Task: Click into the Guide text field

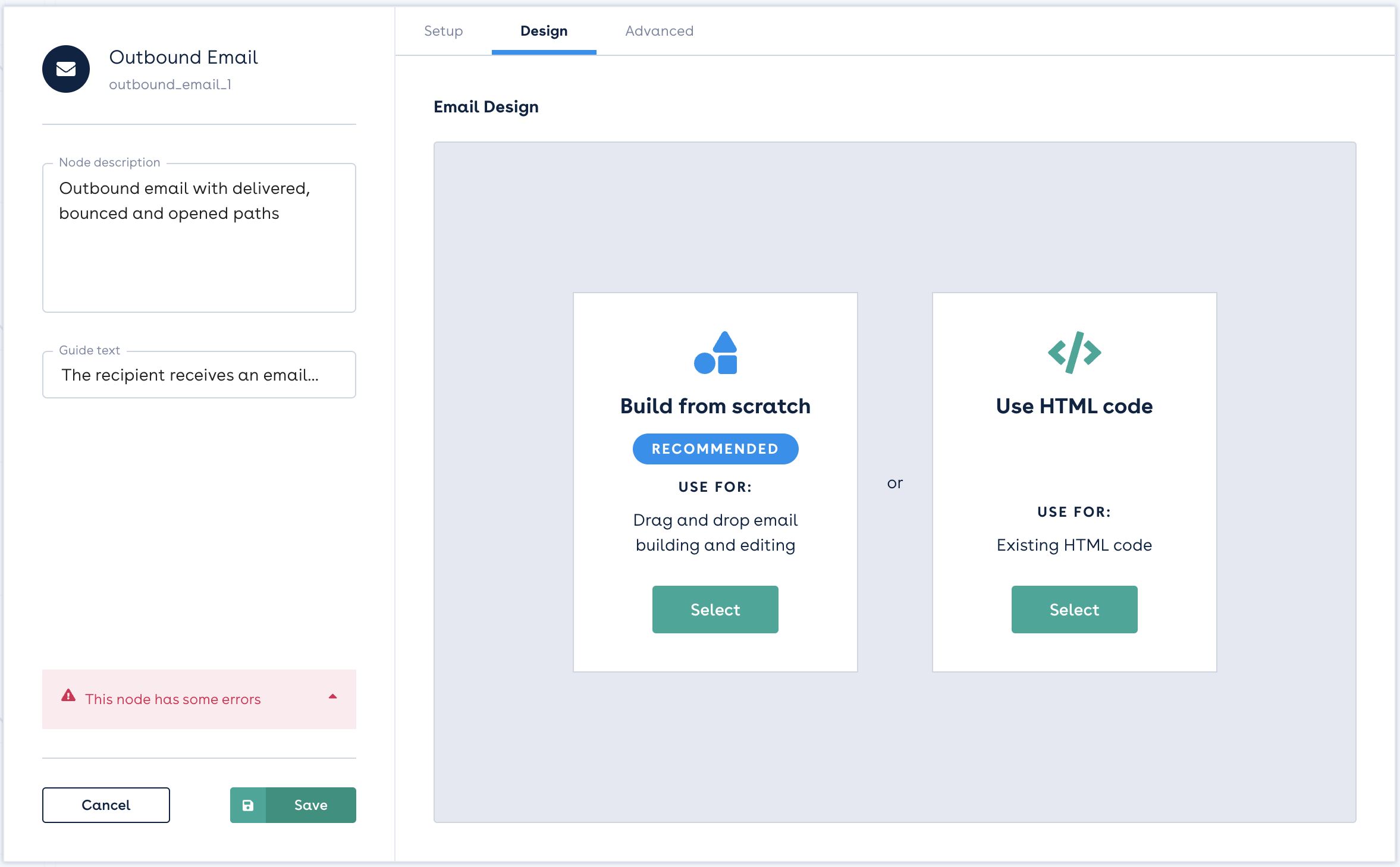Action: pyautogui.click(x=199, y=375)
